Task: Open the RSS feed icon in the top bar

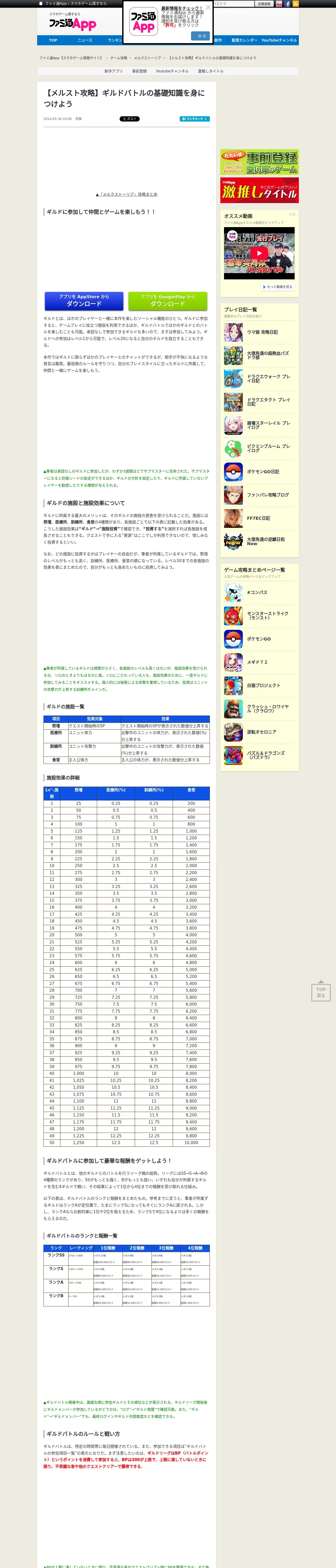Action: tap(296, 4)
